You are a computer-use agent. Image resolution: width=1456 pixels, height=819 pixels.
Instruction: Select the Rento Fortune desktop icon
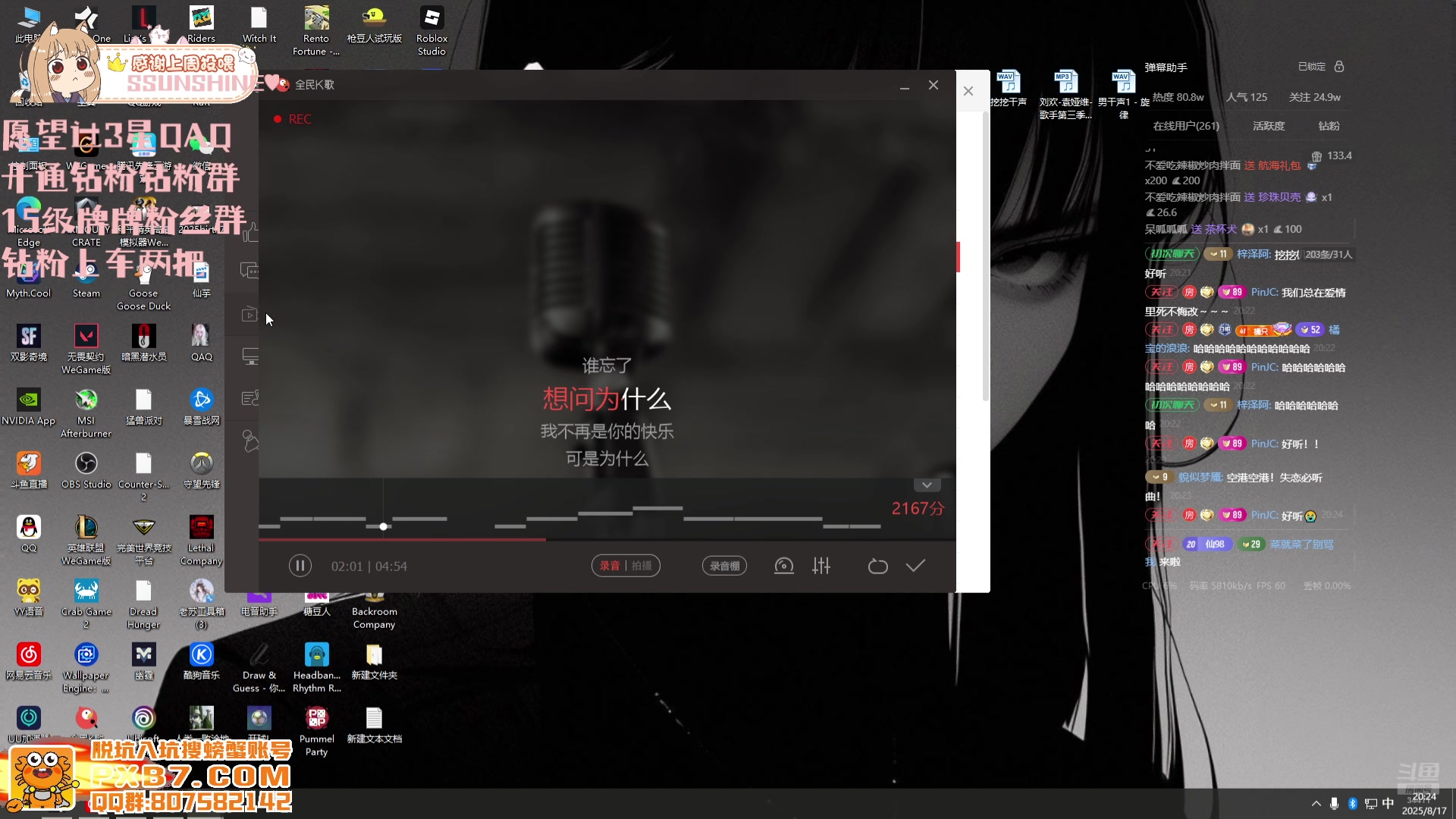pos(316,31)
